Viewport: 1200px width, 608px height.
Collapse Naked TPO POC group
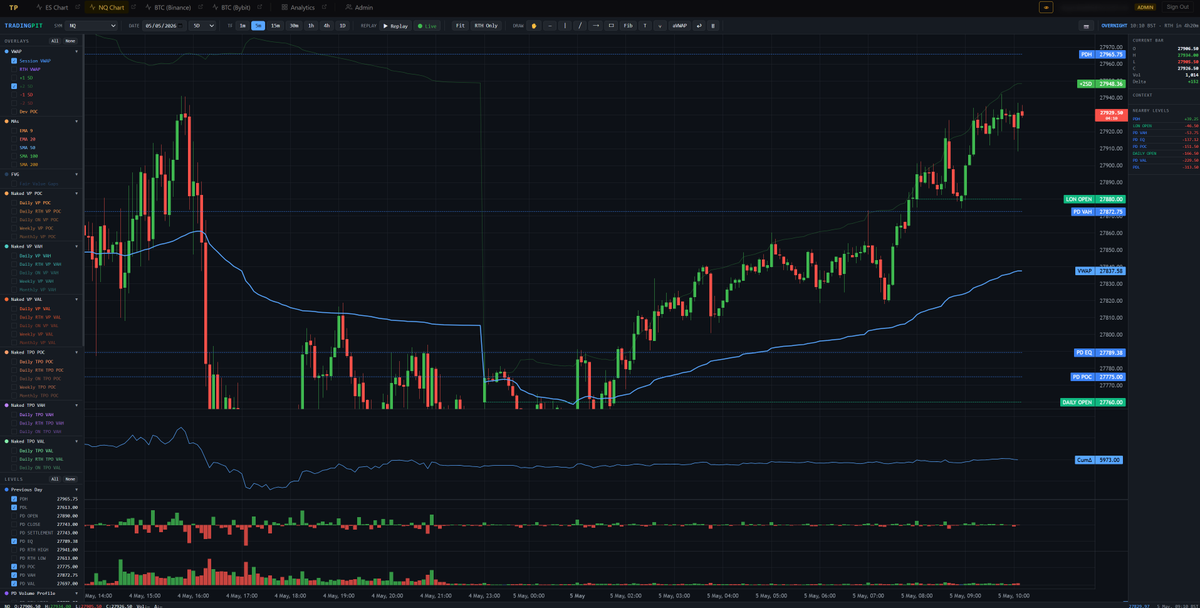tap(76, 352)
